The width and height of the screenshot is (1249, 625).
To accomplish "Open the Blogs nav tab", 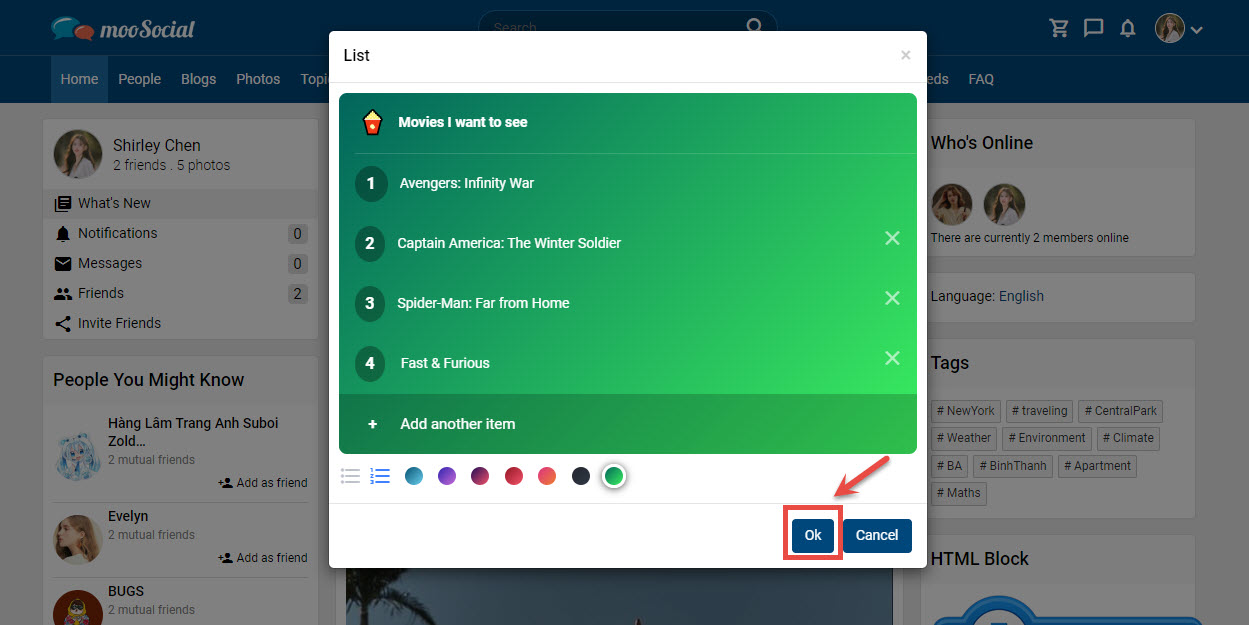I will click(198, 79).
